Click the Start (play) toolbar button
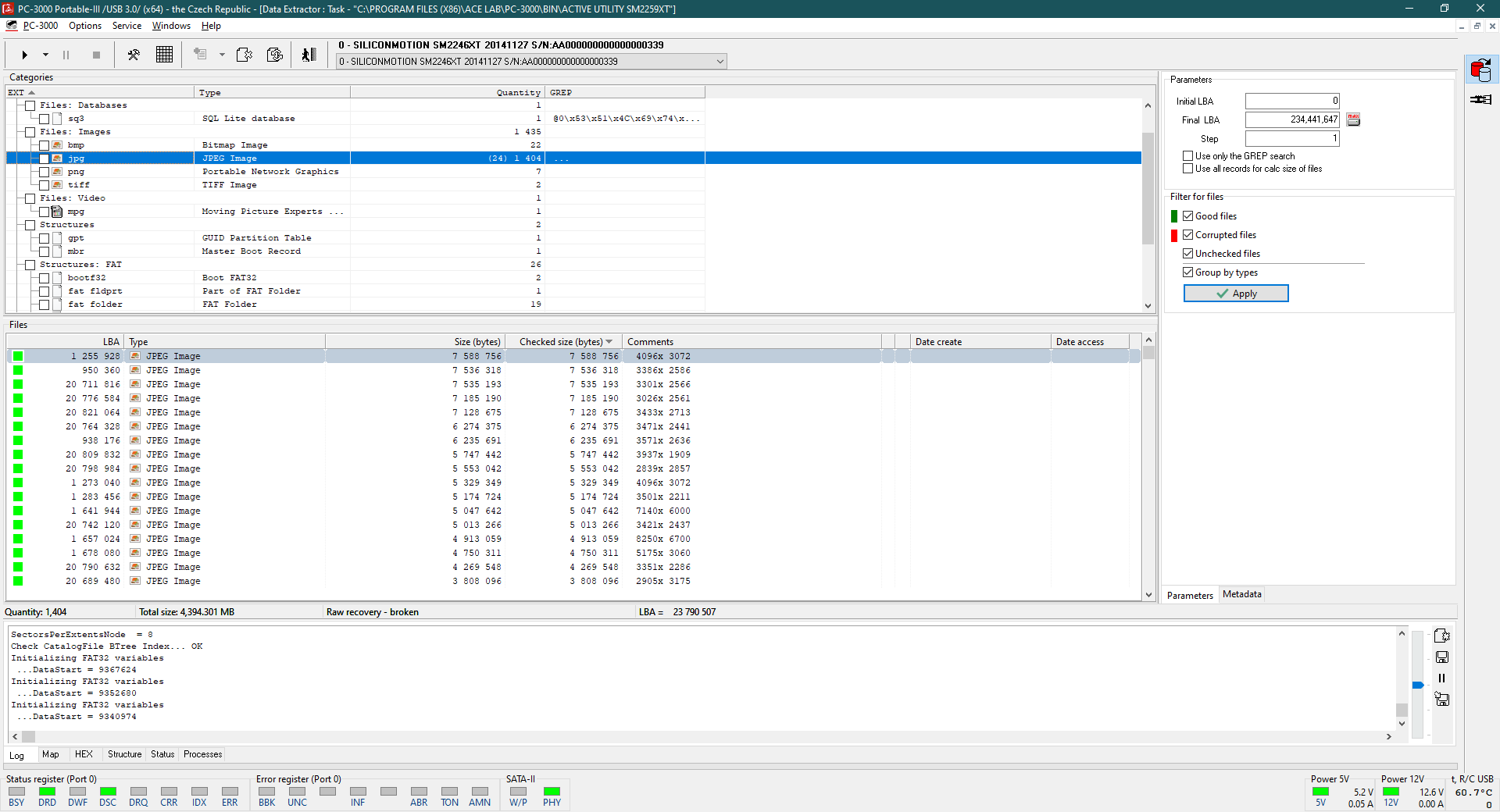The image size is (1500, 812). [25, 55]
